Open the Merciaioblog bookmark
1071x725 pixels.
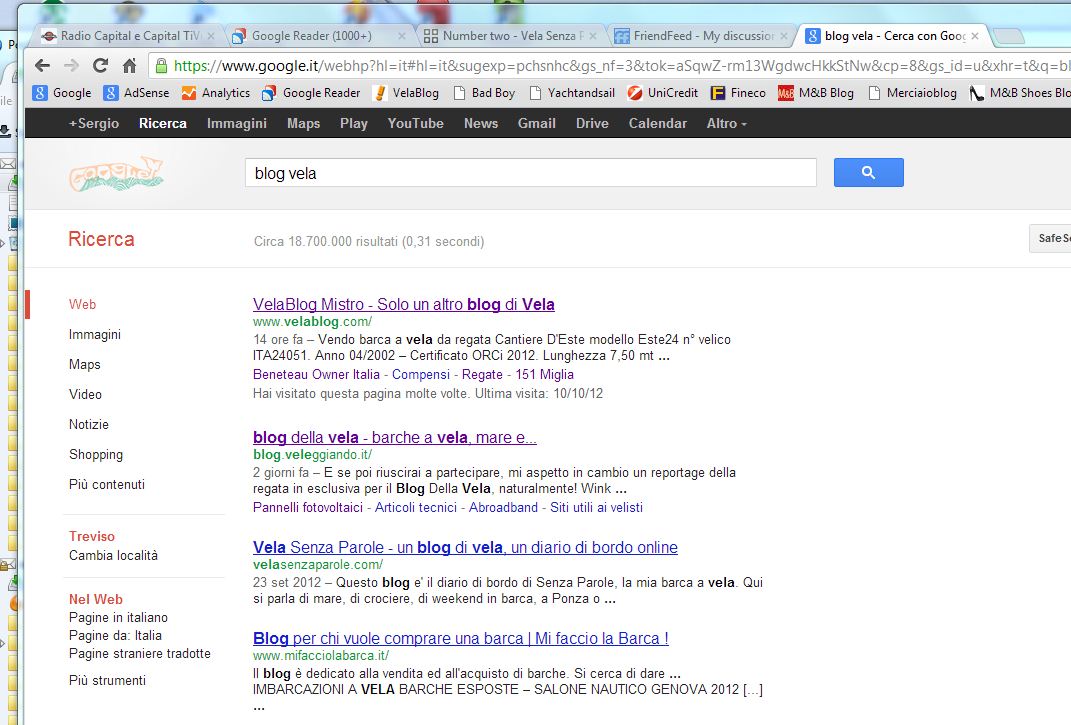tap(913, 93)
